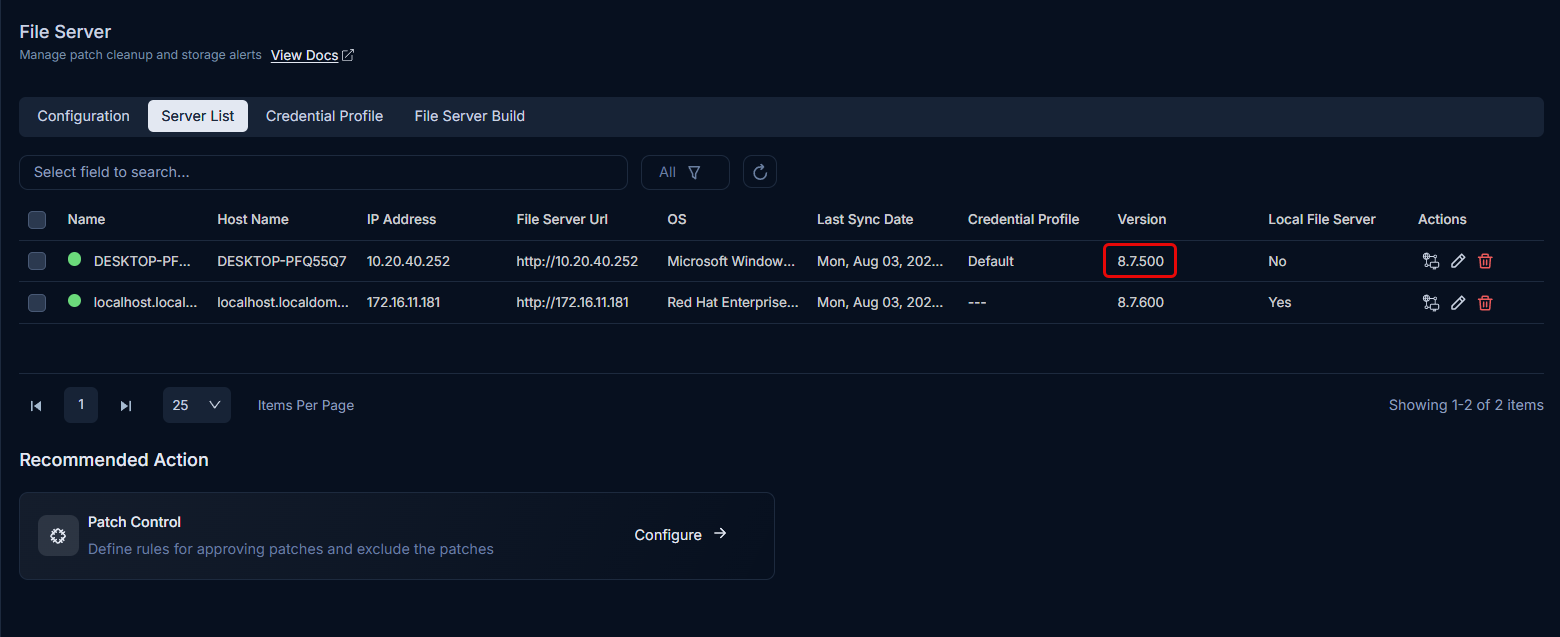Click host name DESKTOP-PFQ55Q7 cell
This screenshot has width=1560, height=637.
pos(282,261)
